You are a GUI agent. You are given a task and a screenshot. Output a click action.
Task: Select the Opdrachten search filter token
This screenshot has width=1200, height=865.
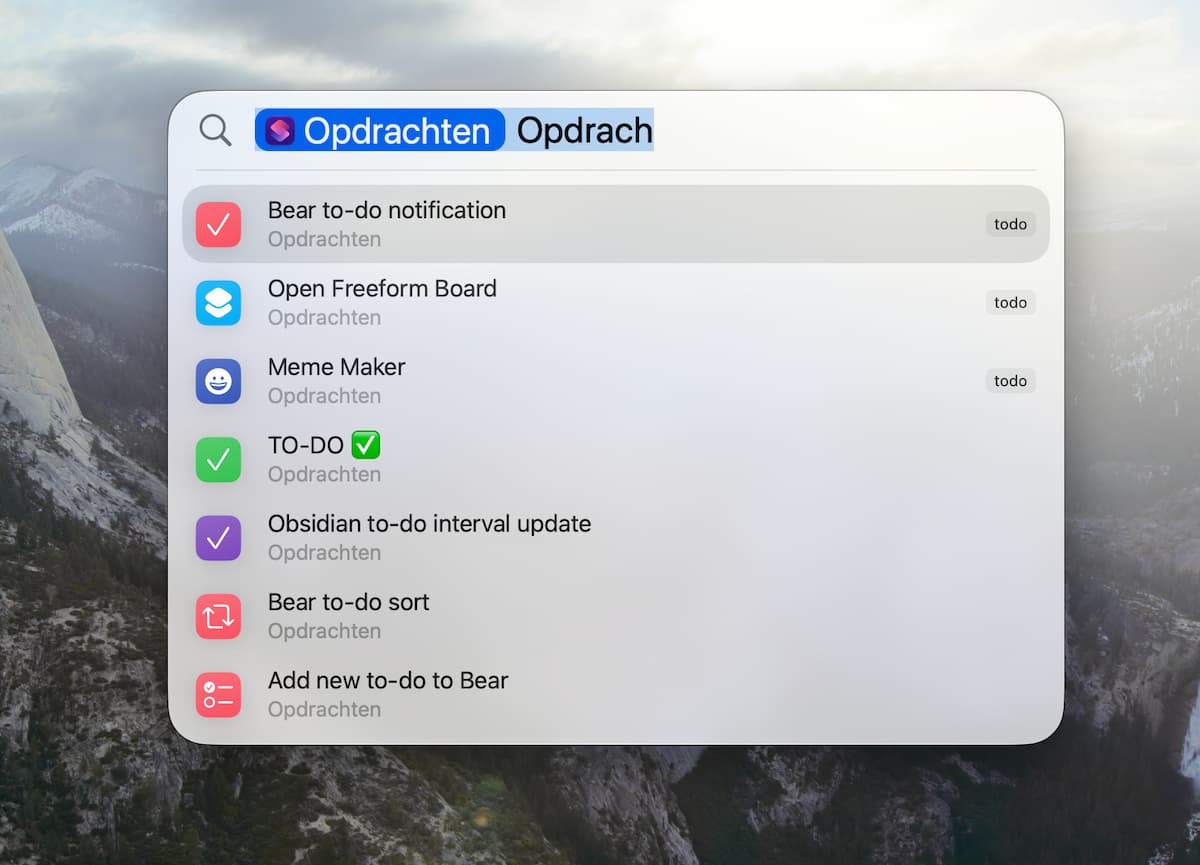pos(380,130)
